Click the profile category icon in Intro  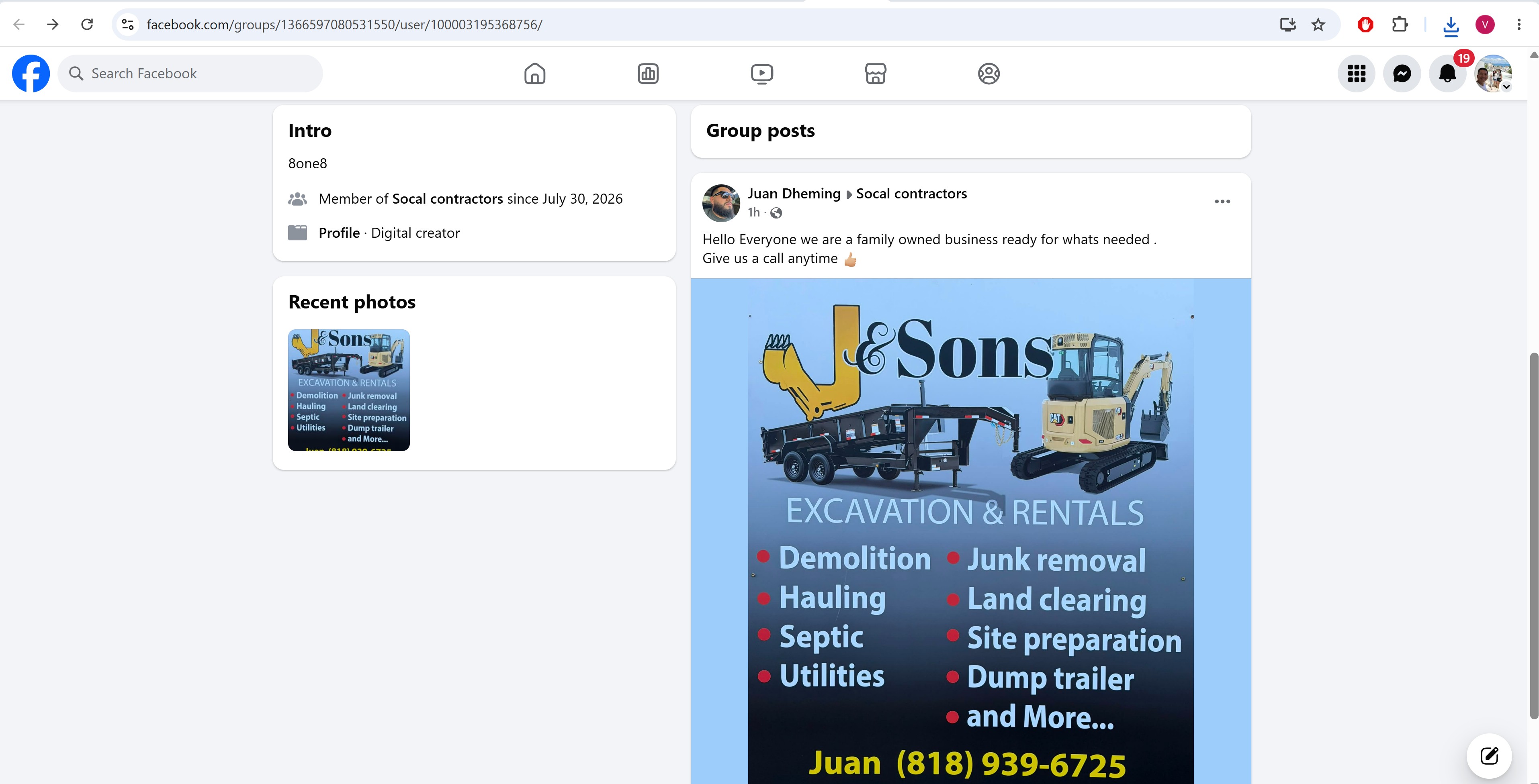coord(297,233)
